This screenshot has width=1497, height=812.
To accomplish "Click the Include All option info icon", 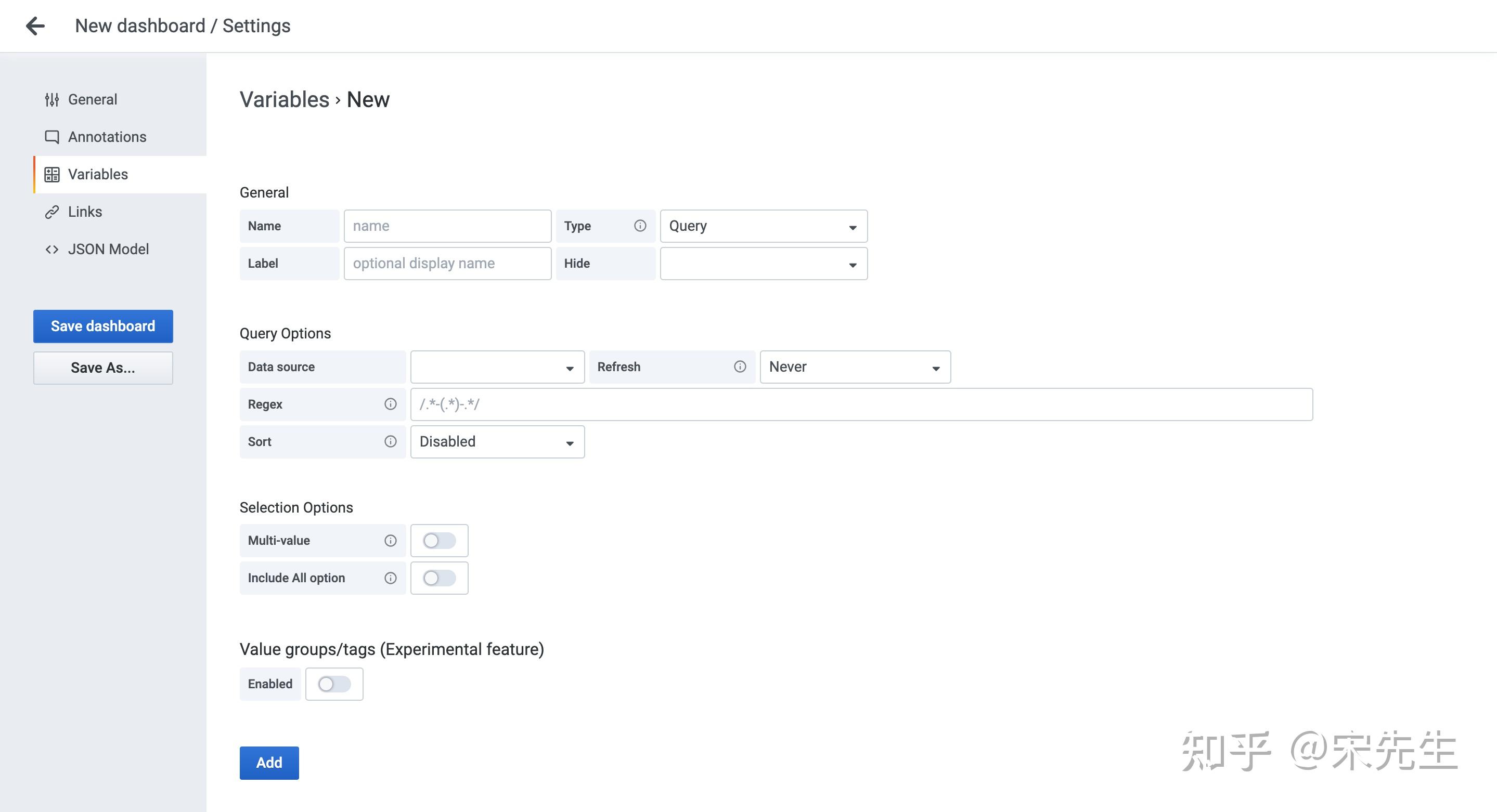I will click(391, 578).
